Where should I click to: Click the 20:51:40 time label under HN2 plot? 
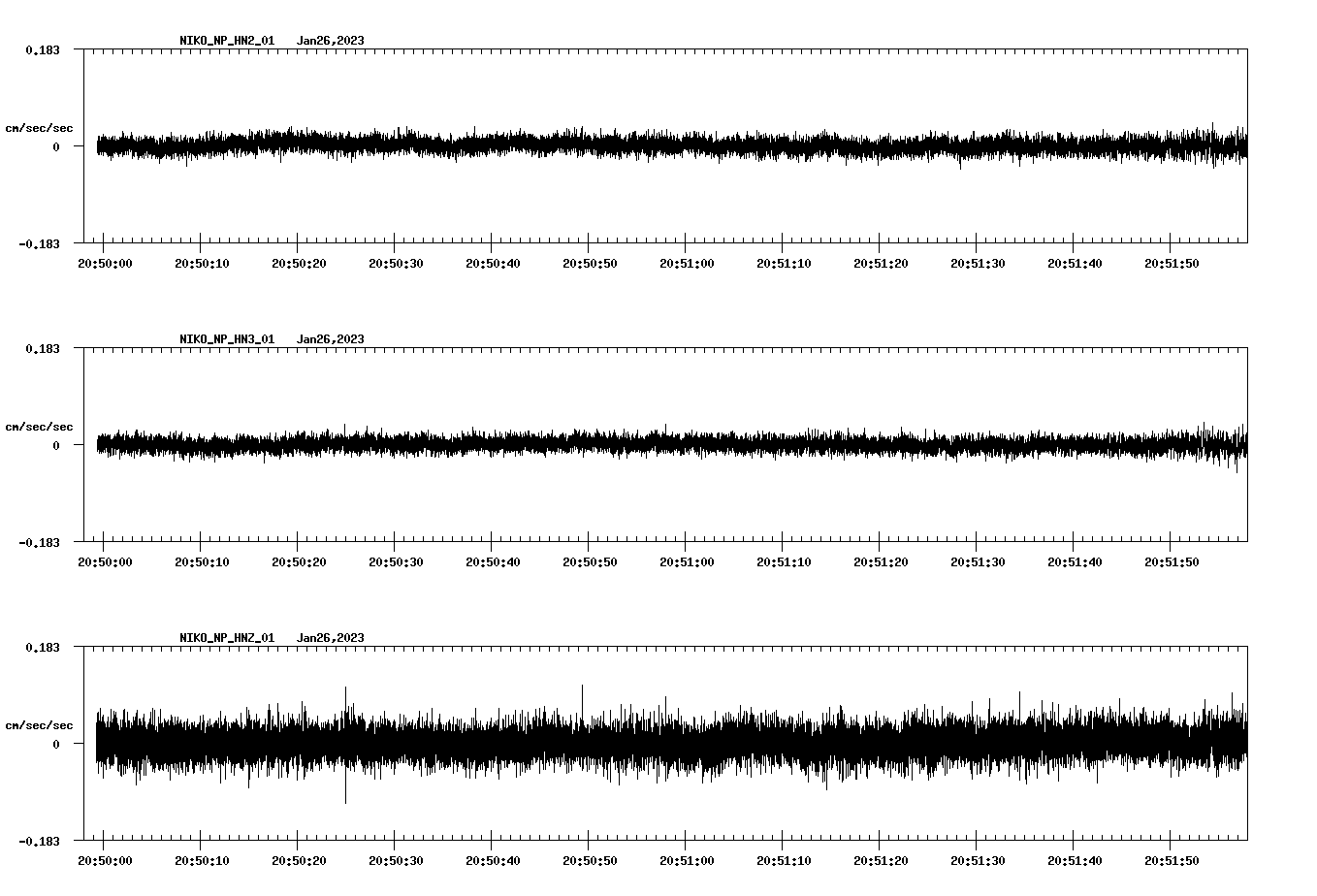[x=1075, y=264]
